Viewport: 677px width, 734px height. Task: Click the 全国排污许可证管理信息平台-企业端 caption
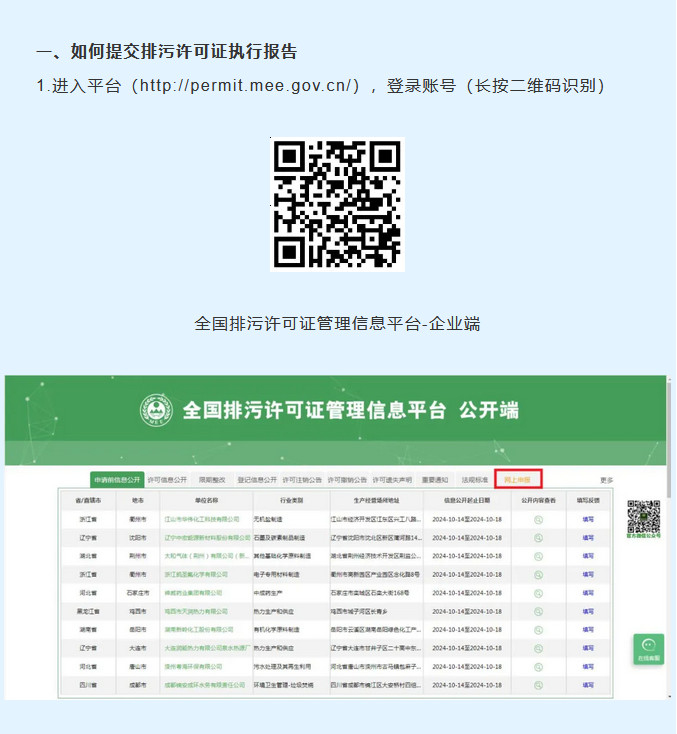click(x=337, y=323)
